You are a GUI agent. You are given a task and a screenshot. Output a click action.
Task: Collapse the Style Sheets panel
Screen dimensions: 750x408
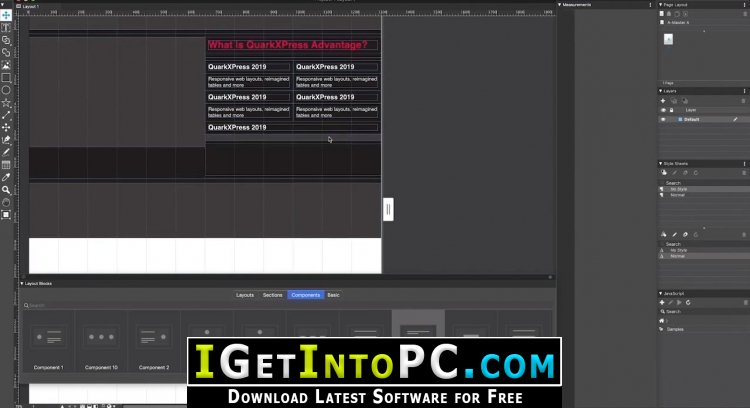coord(661,163)
